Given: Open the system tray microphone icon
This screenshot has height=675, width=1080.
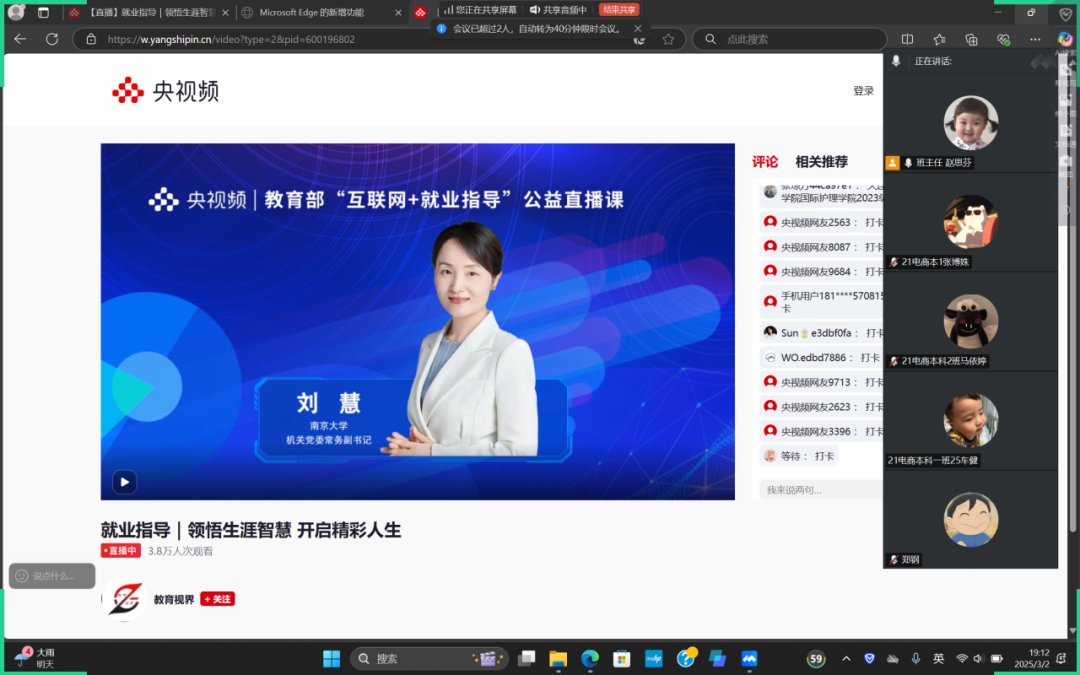Looking at the screenshot, I should tap(915, 658).
